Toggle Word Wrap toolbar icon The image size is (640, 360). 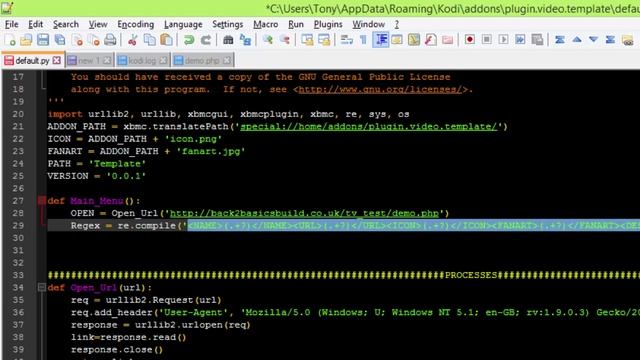point(347,40)
